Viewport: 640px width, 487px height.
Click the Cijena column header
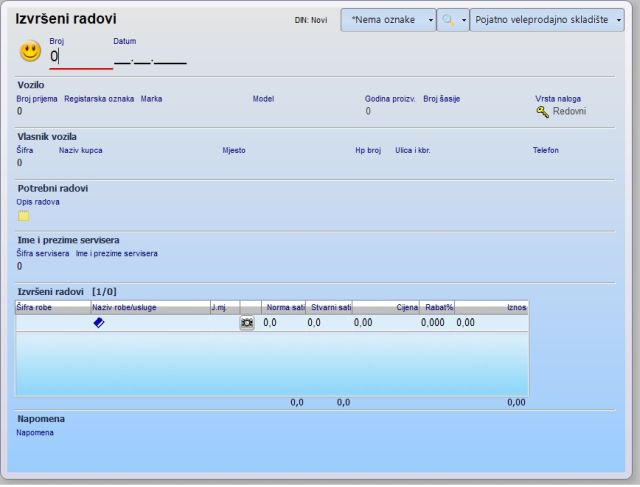[x=405, y=307]
